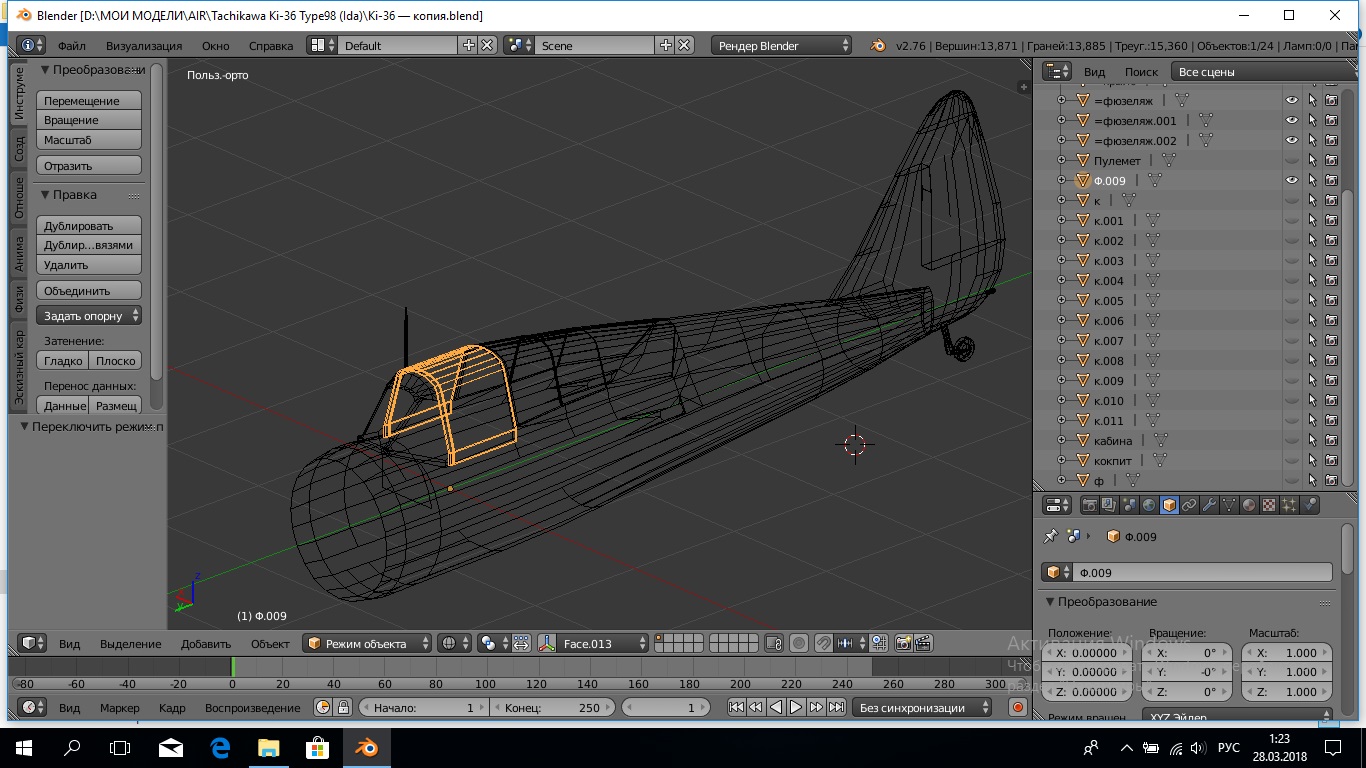Click the Render camera properties tab icon
This screenshot has width=1366, height=768.
point(1090,505)
